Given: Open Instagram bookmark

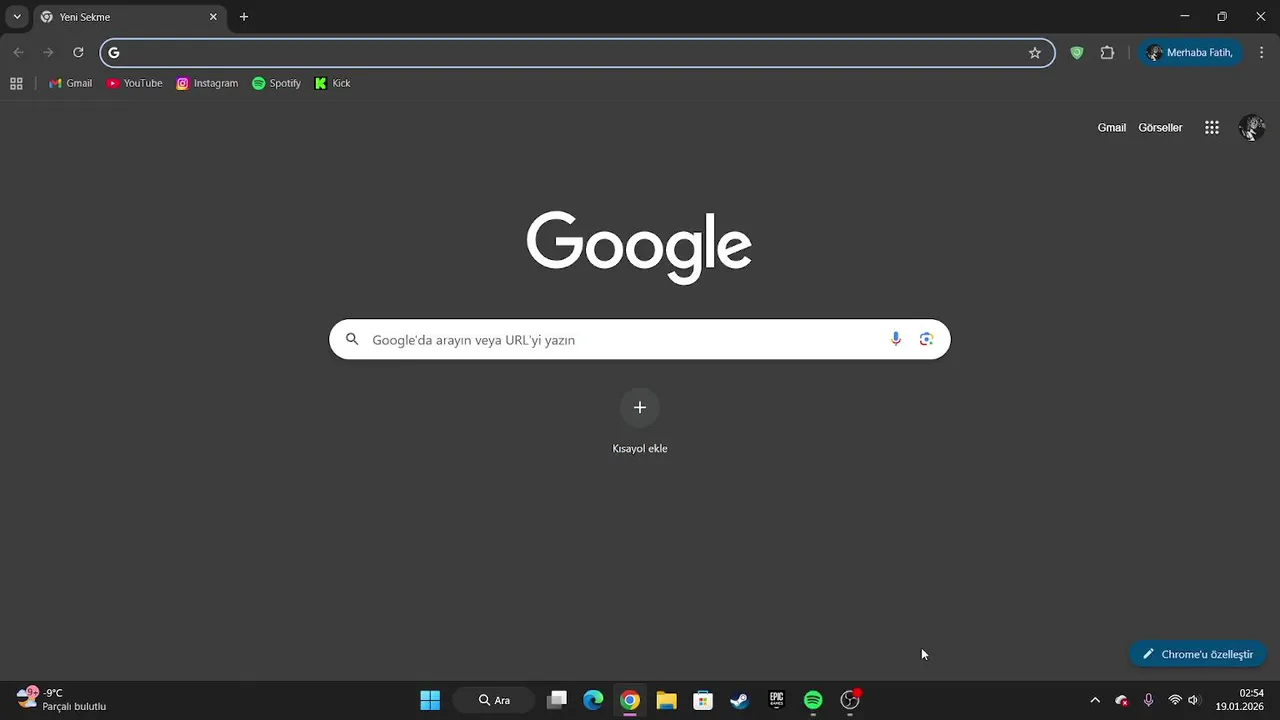Looking at the screenshot, I should (207, 83).
